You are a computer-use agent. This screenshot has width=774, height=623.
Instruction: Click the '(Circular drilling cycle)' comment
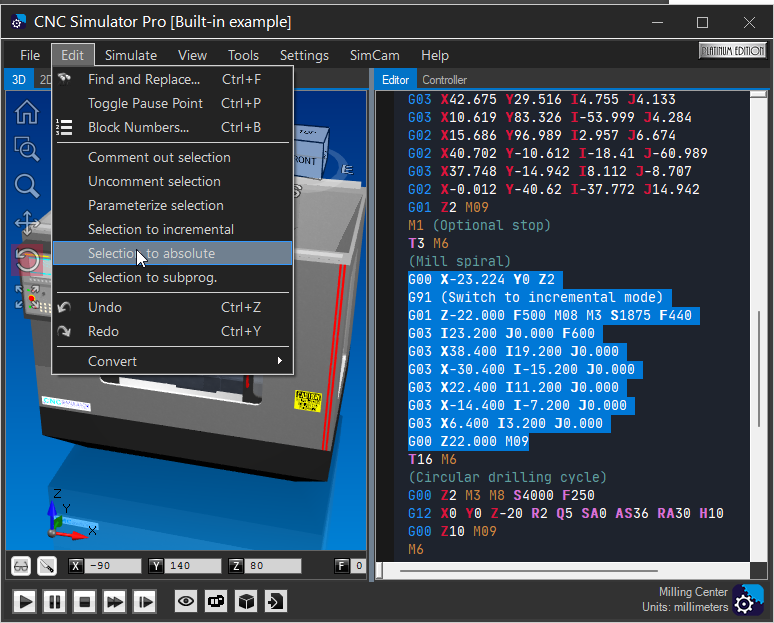pyautogui.click(x=507, y=477)
